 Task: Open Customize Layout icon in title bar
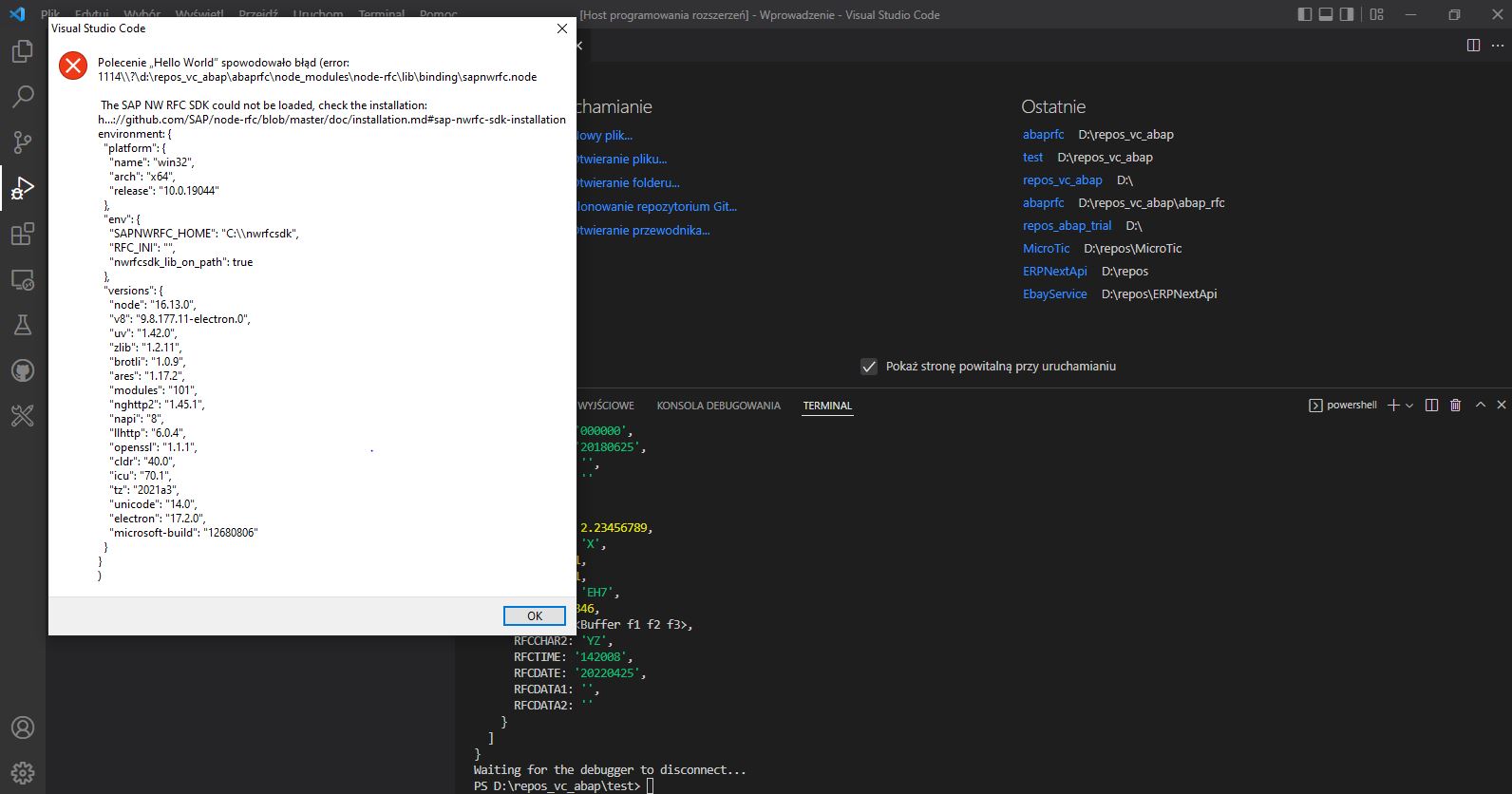[x=1376, y=14]
